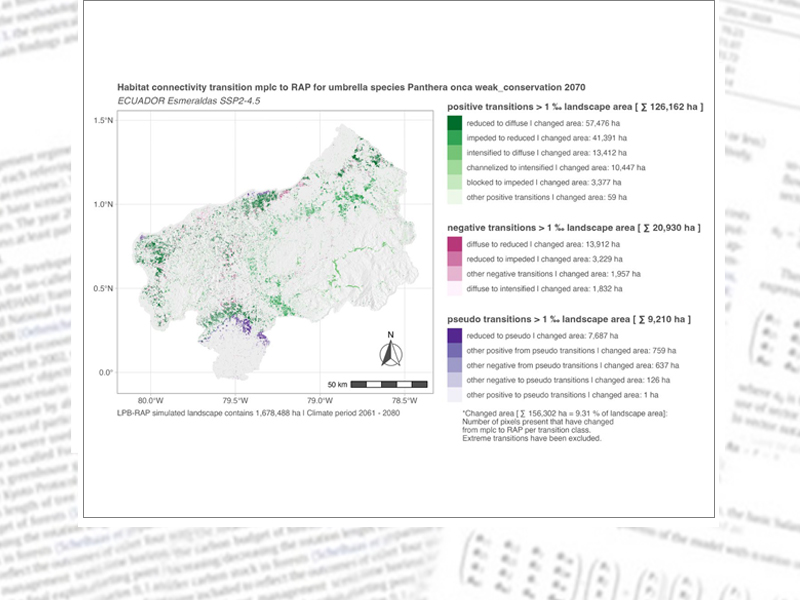Click the 'other negative transitions' swatch
This screenshot has width=800, height=600.
(x=455, y=273)
